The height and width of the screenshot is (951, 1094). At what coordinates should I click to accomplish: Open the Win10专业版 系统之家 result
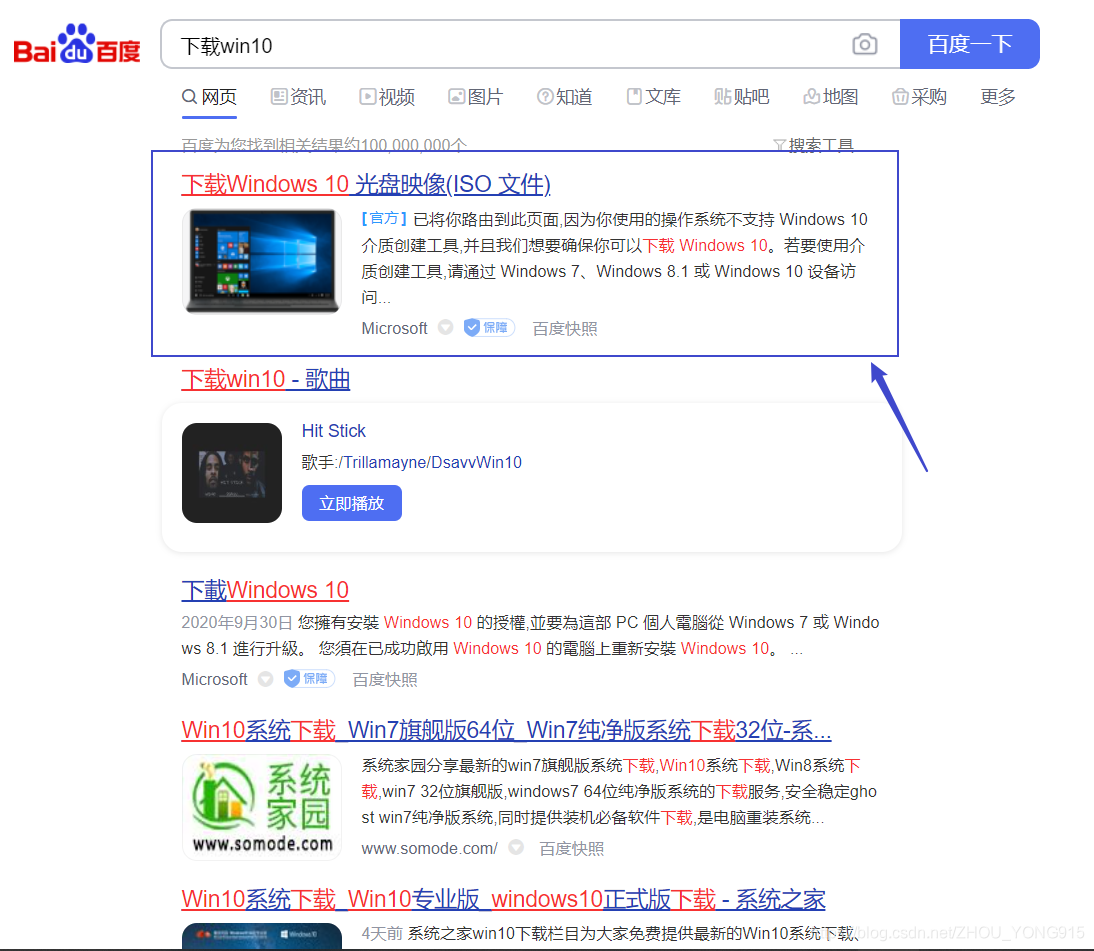pyautogui.click(x=503, y=899)
